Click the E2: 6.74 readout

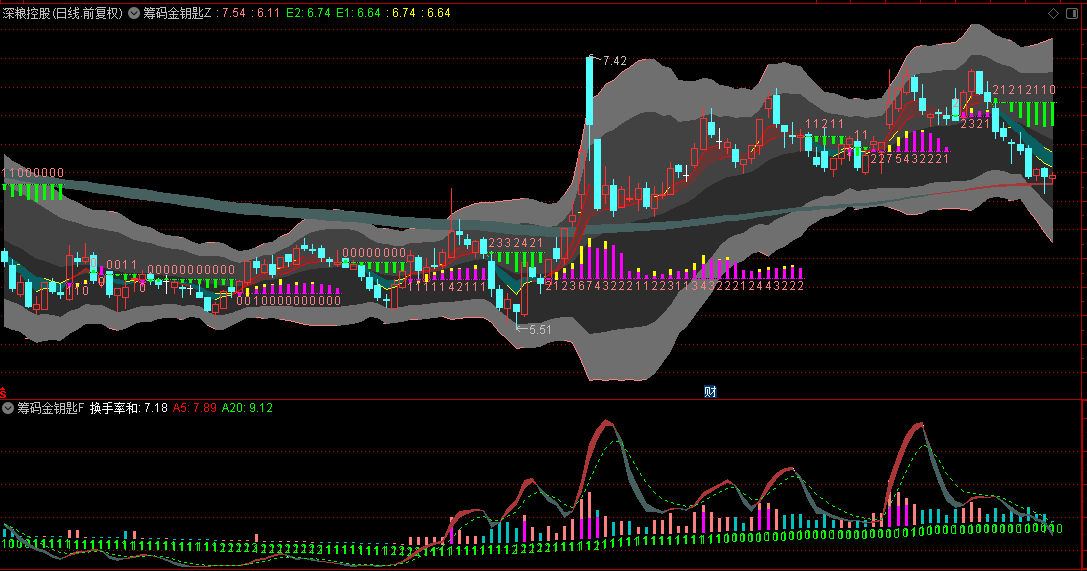pyautogui.click(x=308, y=13)
